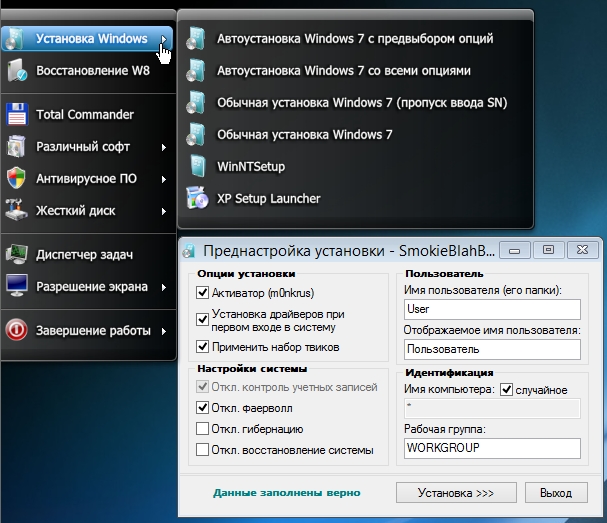The height and width of the screenshot is (523, 607).
Task: Click the Жесткий диск drive icon
Action: [x=17, y=211]
